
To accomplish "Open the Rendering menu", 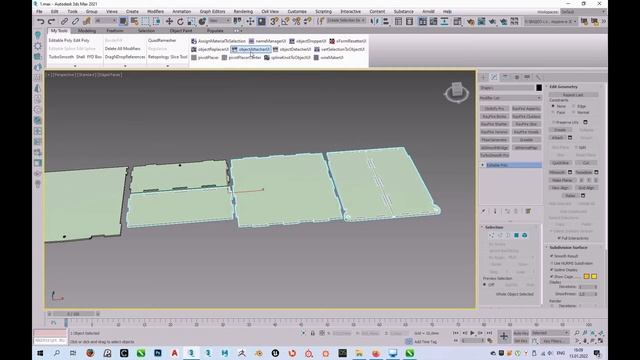I will (243, 11).
